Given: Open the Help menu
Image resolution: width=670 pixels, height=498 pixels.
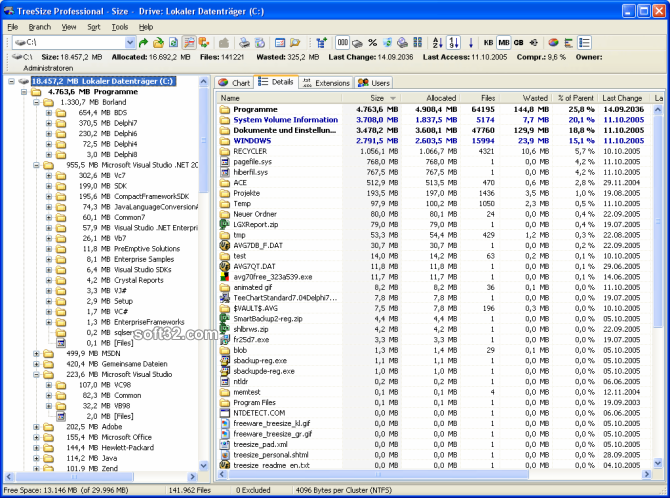Looking at the screenshot, I should 146,27.
